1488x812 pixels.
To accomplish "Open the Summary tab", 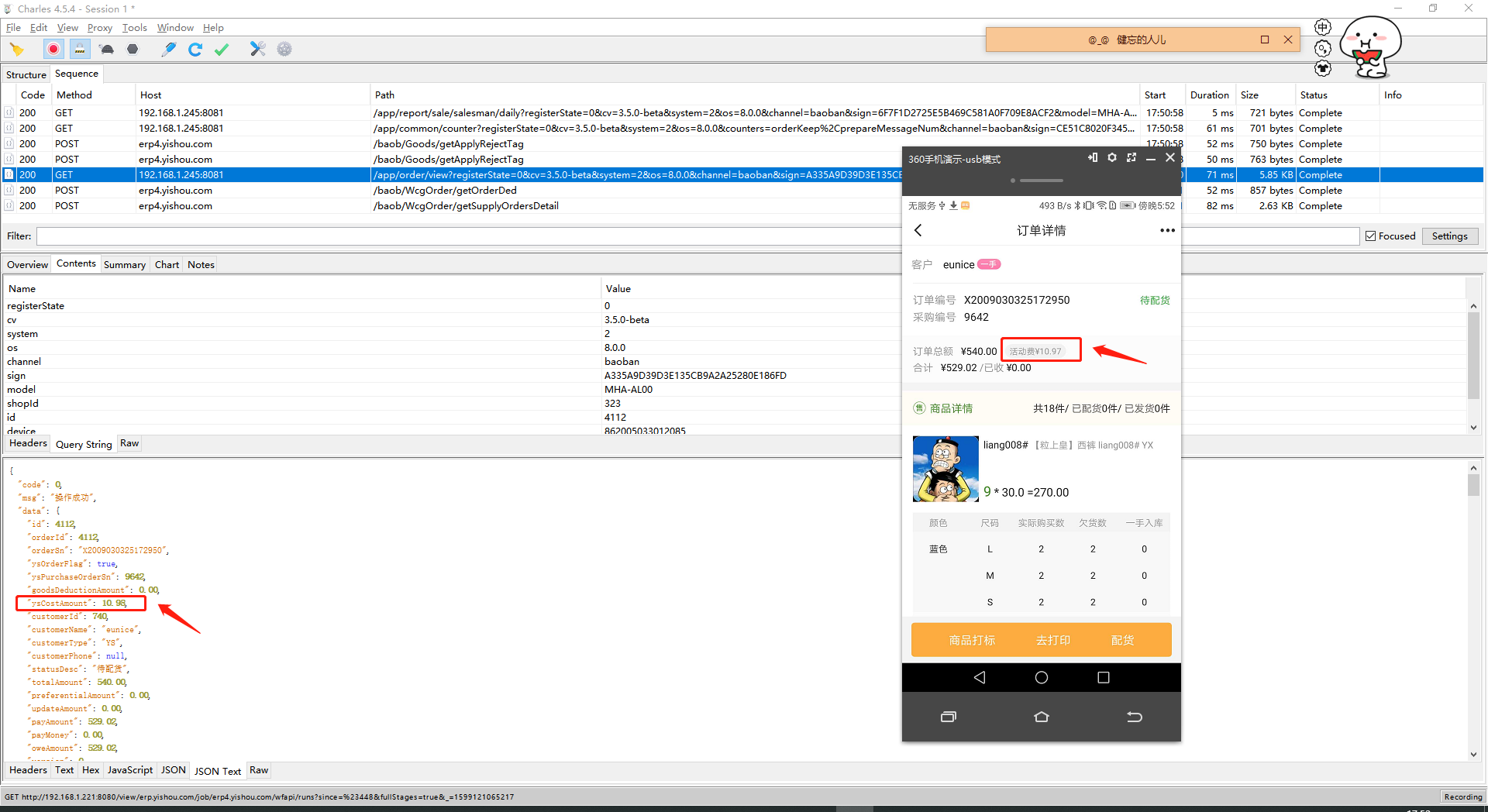I will (125, 265).
